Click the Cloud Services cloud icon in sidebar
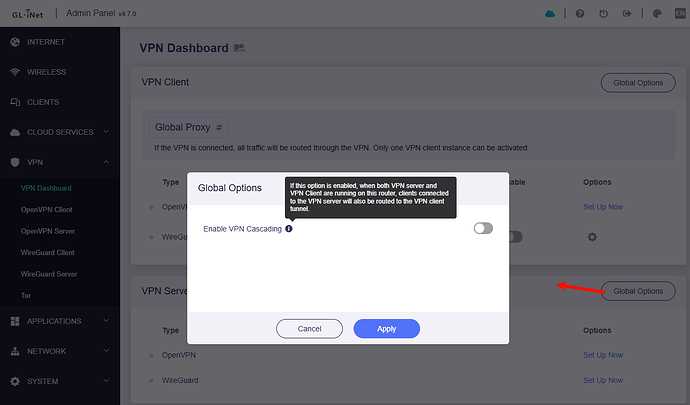Viewport: 690px width, 405px height. click(x=15, y=132)
